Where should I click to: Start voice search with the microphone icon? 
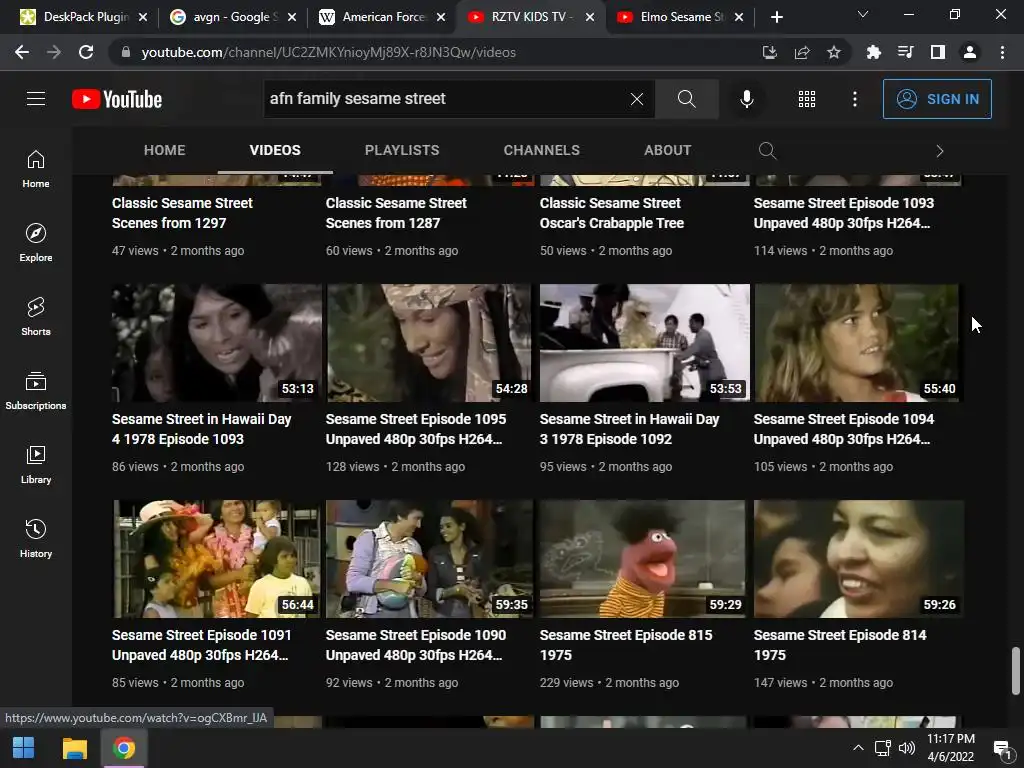(746, 99)
